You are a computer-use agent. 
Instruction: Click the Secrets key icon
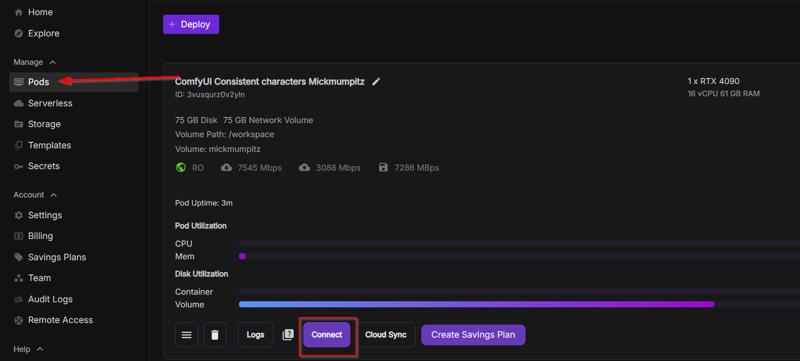coord(19,166)
